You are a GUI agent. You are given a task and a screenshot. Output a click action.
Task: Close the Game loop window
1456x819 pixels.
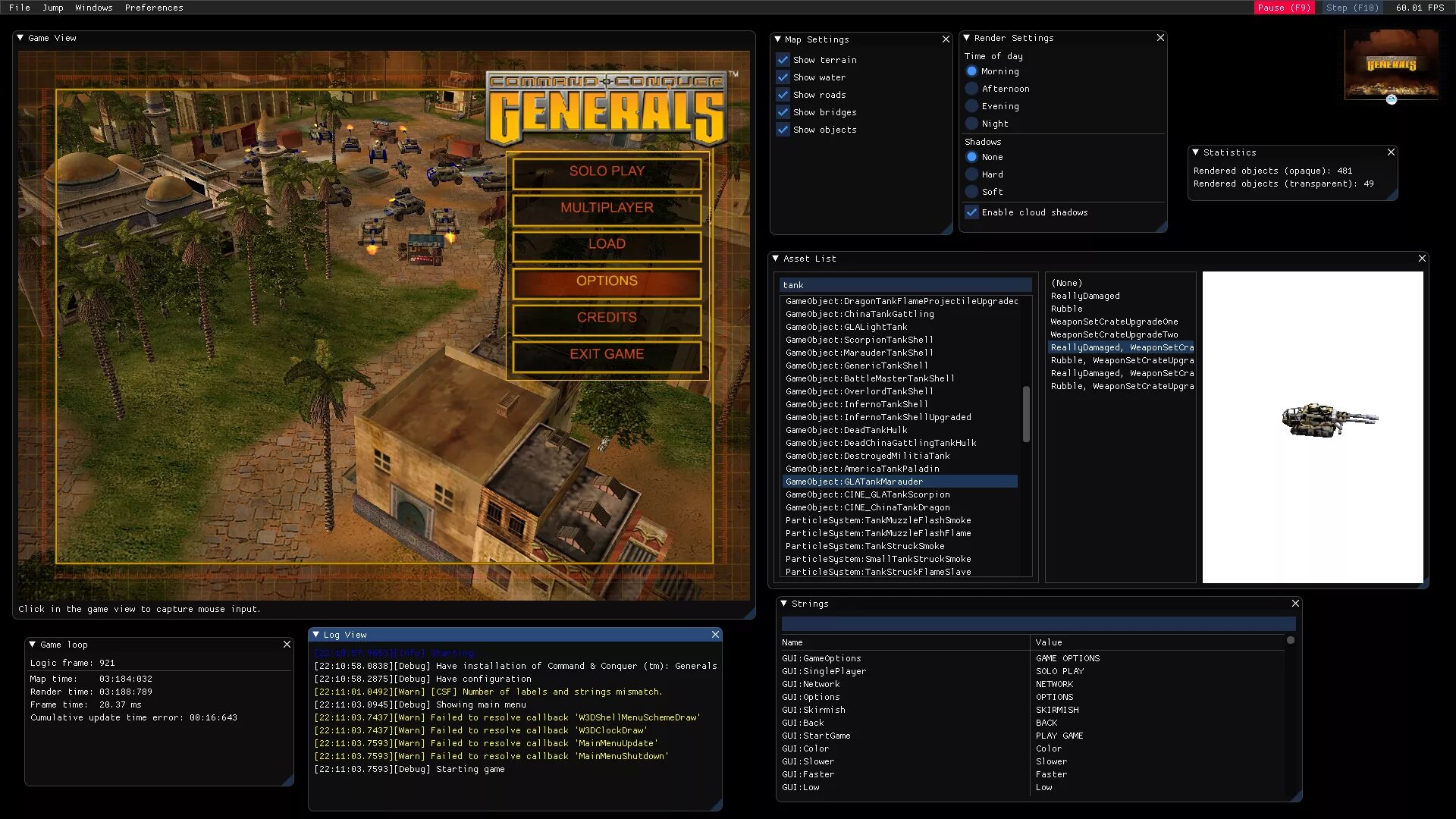[287, 645]
